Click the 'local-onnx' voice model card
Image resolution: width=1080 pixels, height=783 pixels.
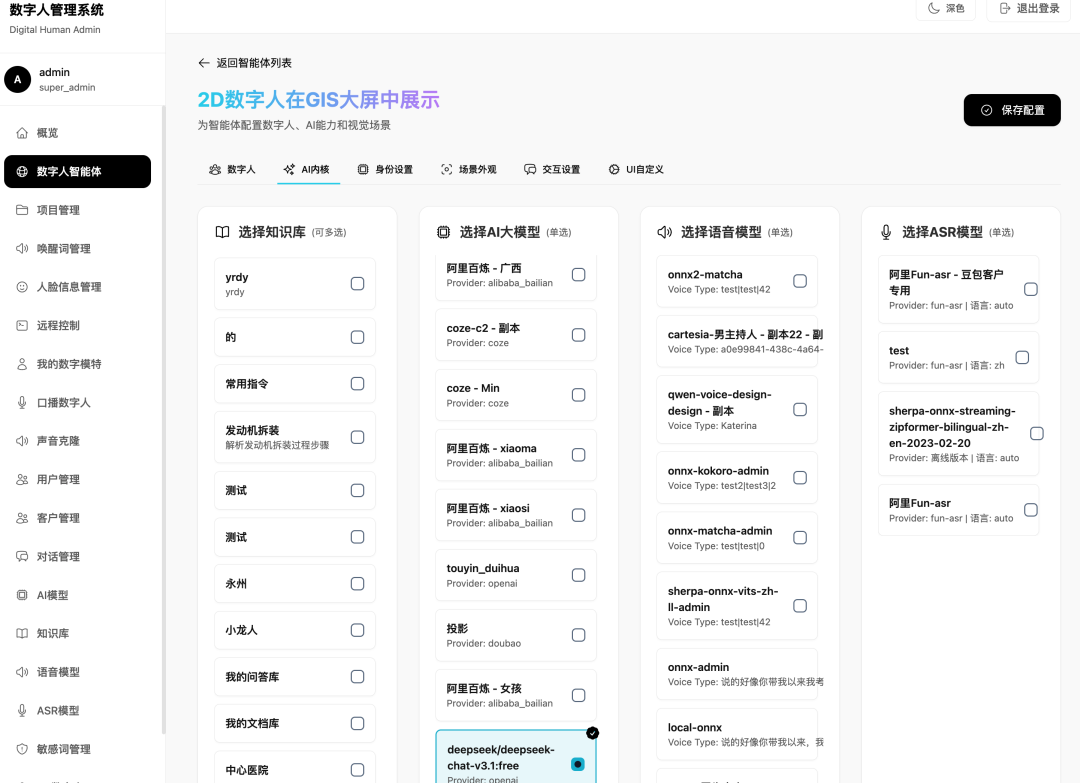click(x=737, y=734)
